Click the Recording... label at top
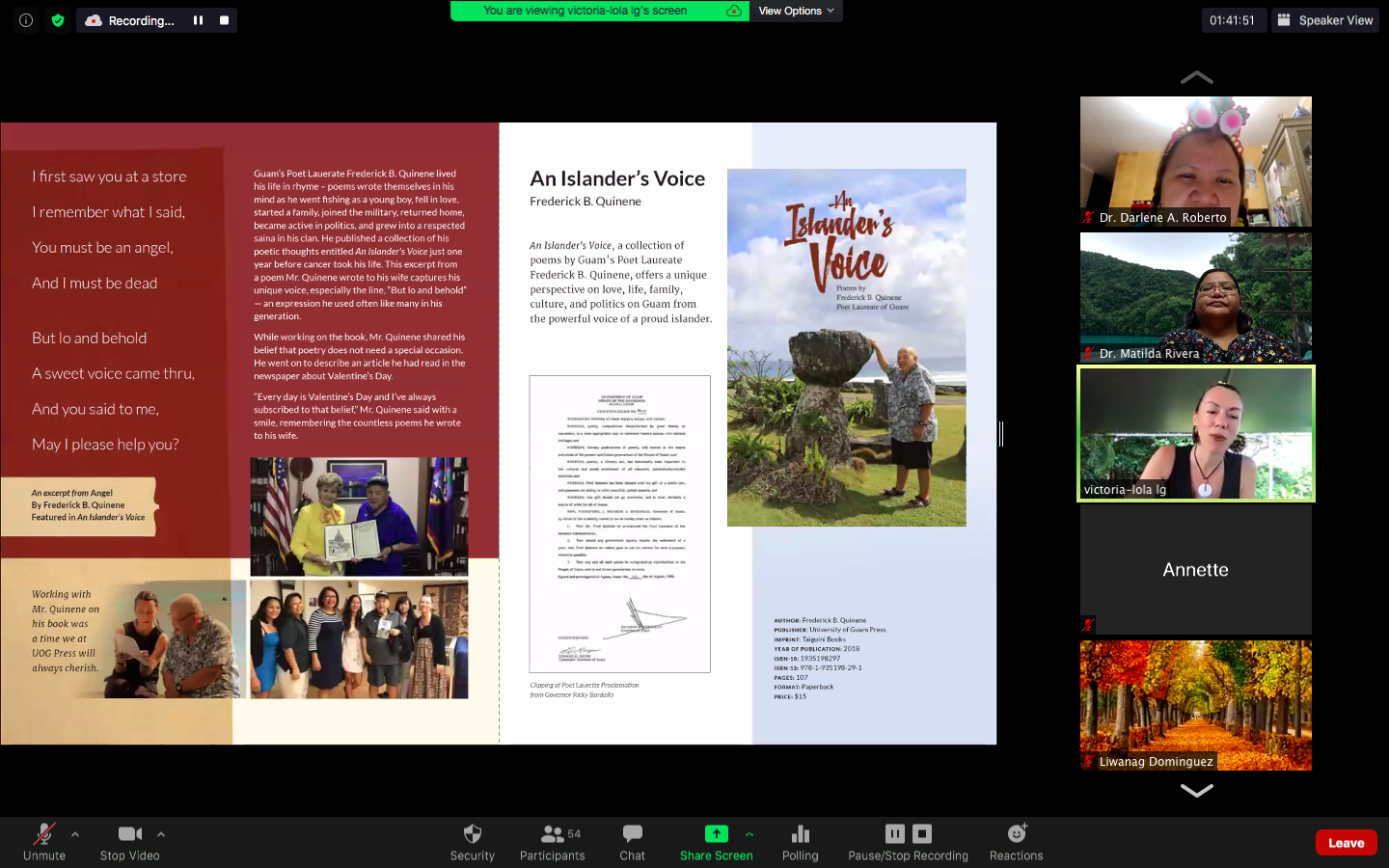Image resolution: width=1389 pixels, height=868 pixels. pos(142,20)
